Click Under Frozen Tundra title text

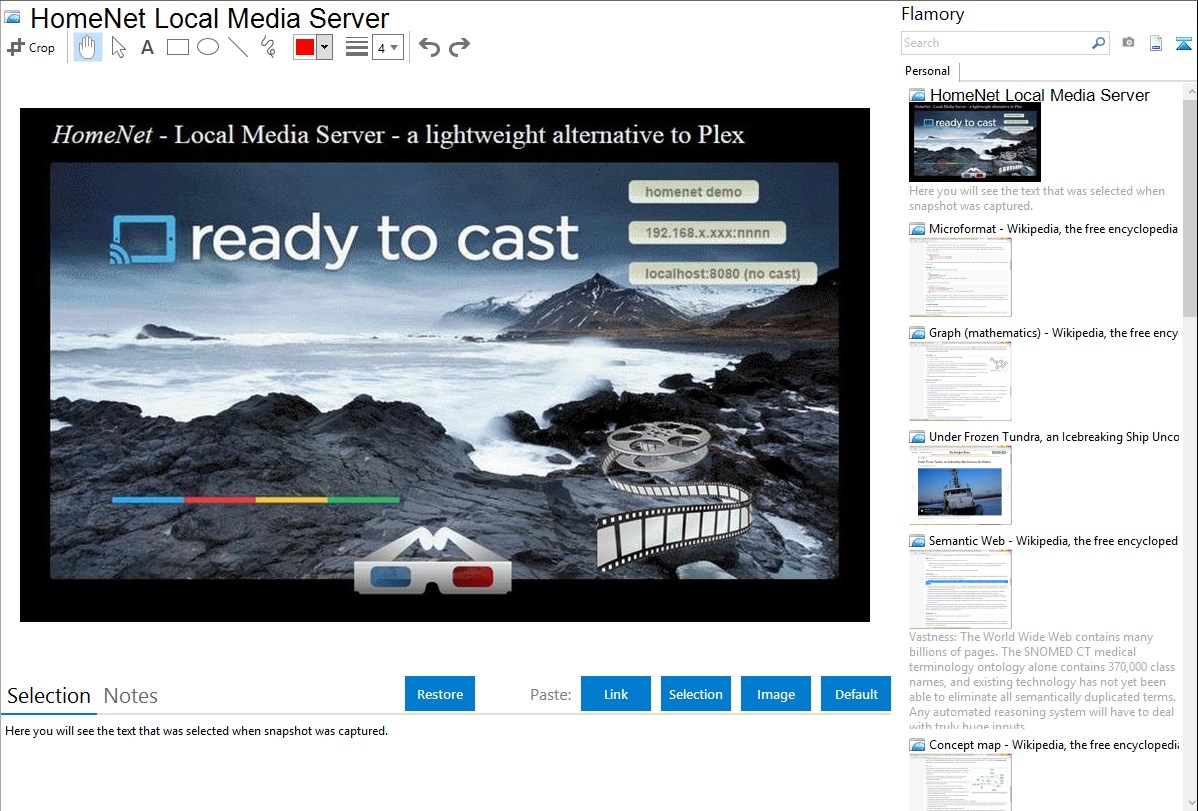(x=1054, y=437)
